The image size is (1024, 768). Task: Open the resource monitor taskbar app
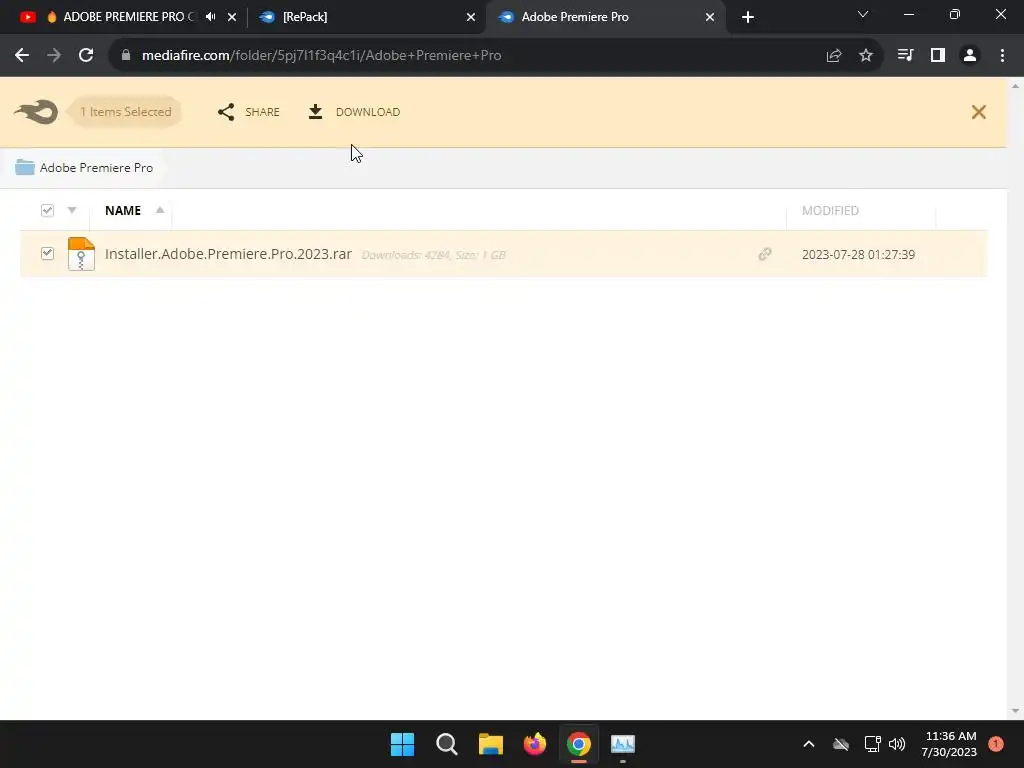(x=623, y=744)
